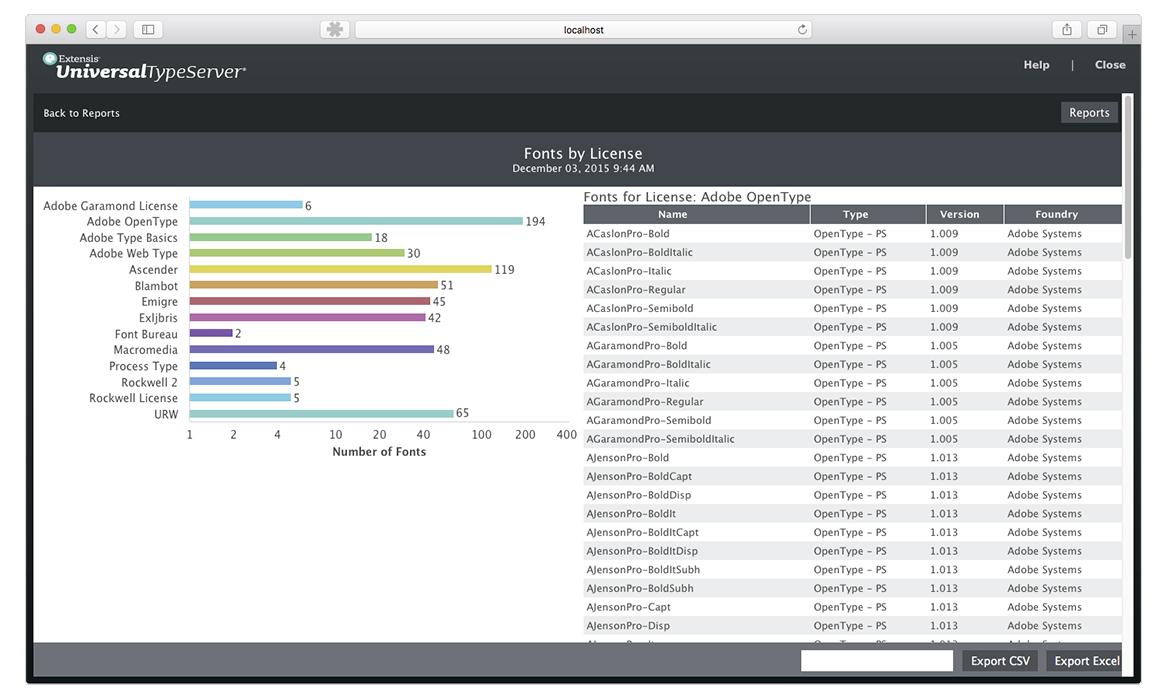The width and height of the screenshot is (1167, 700).
Task: Select the AJensonPro-BoldSubh row
Action: coord(852,588)
